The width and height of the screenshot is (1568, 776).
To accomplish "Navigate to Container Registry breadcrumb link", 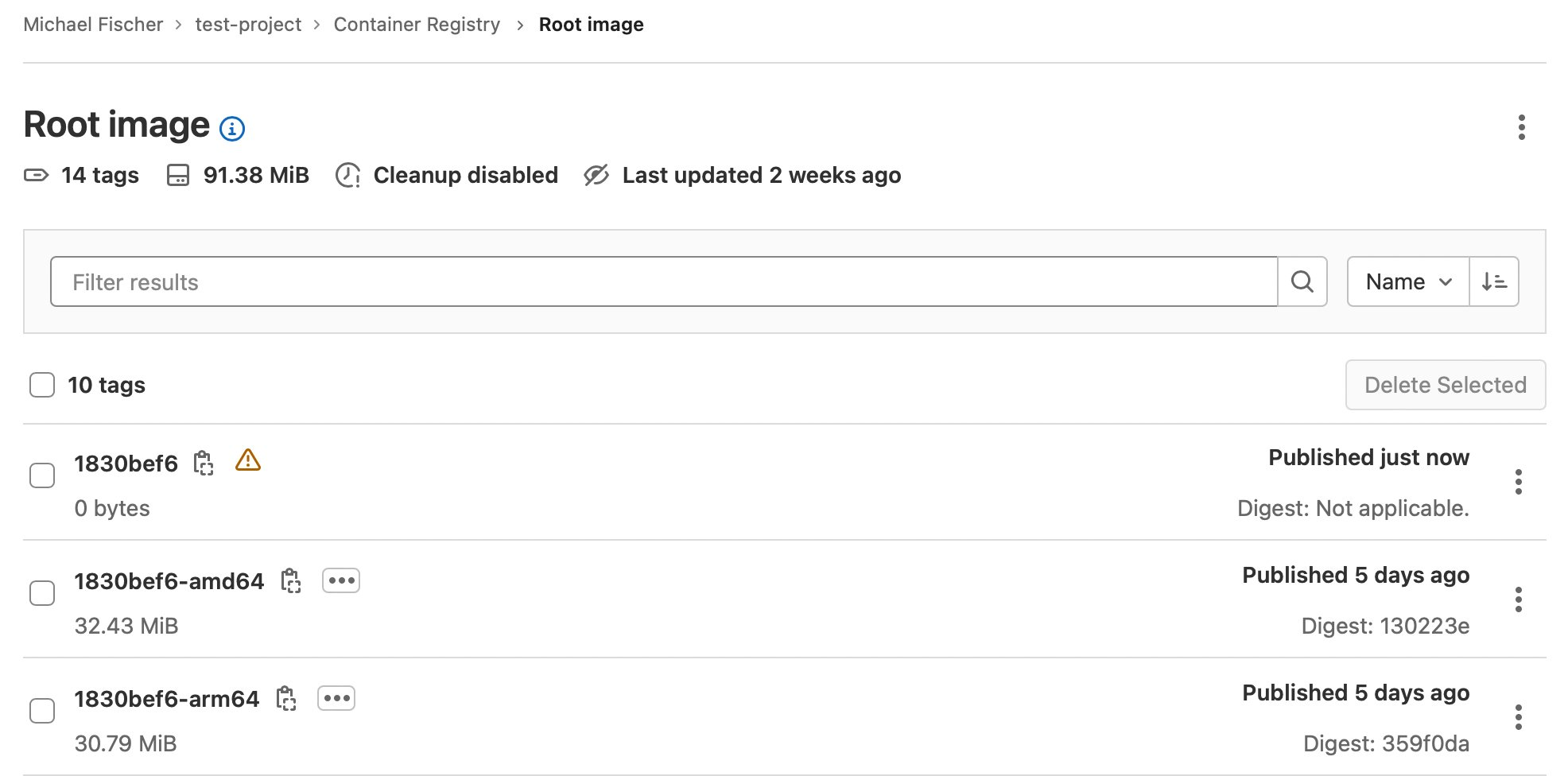I will pos(416,25).
